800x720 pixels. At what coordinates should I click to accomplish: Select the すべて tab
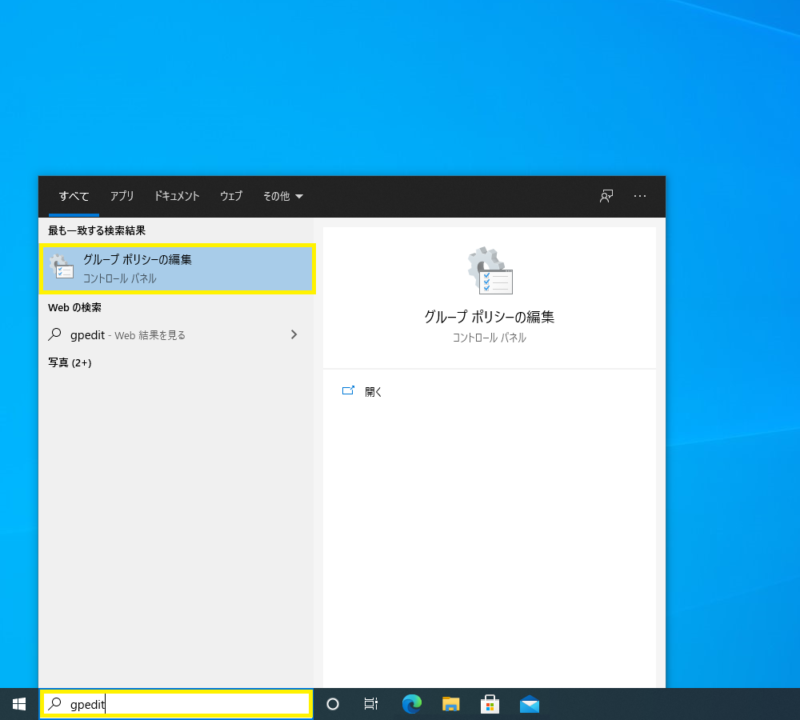click(74, 196)
